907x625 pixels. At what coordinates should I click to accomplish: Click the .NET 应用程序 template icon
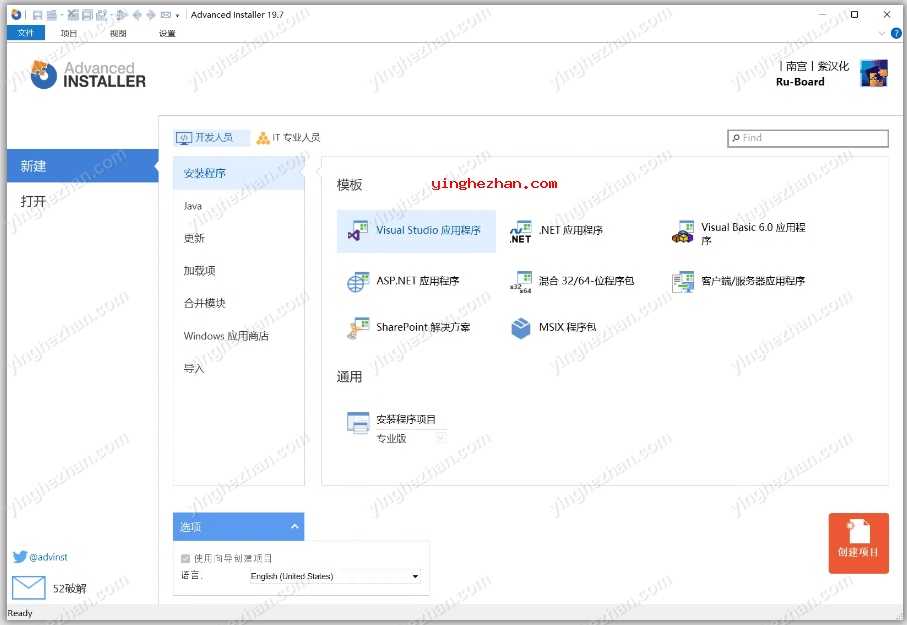tap(520, 232)
